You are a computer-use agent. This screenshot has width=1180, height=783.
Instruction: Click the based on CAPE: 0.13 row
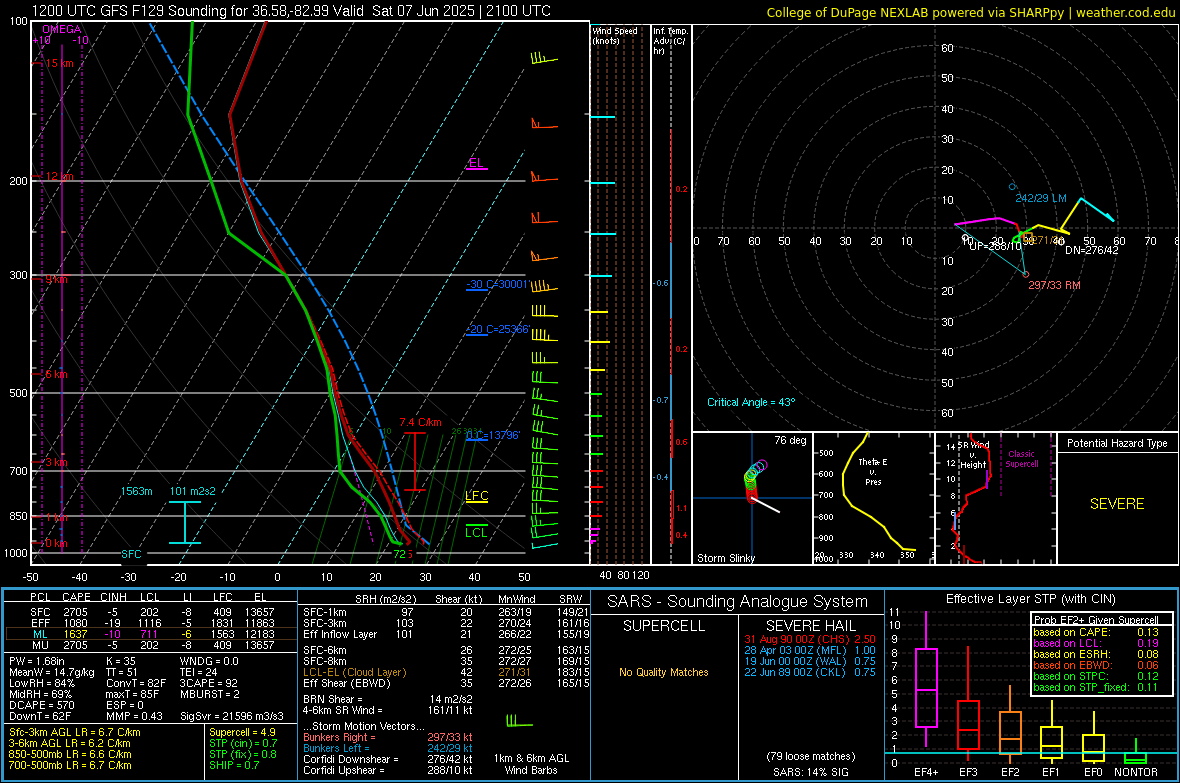1096,632
